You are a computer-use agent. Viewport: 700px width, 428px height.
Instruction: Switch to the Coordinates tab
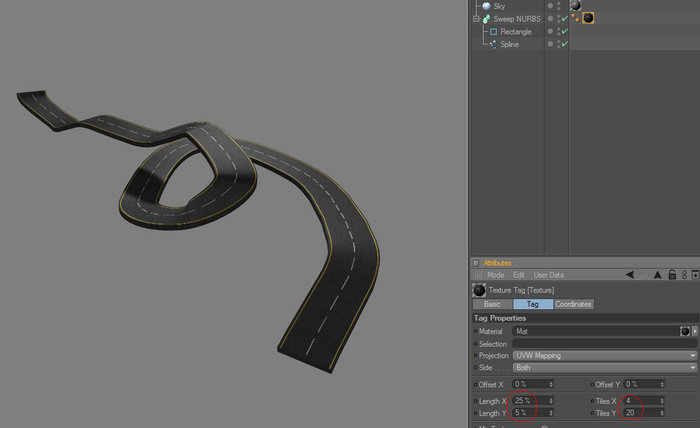click(x=573, y=304)
